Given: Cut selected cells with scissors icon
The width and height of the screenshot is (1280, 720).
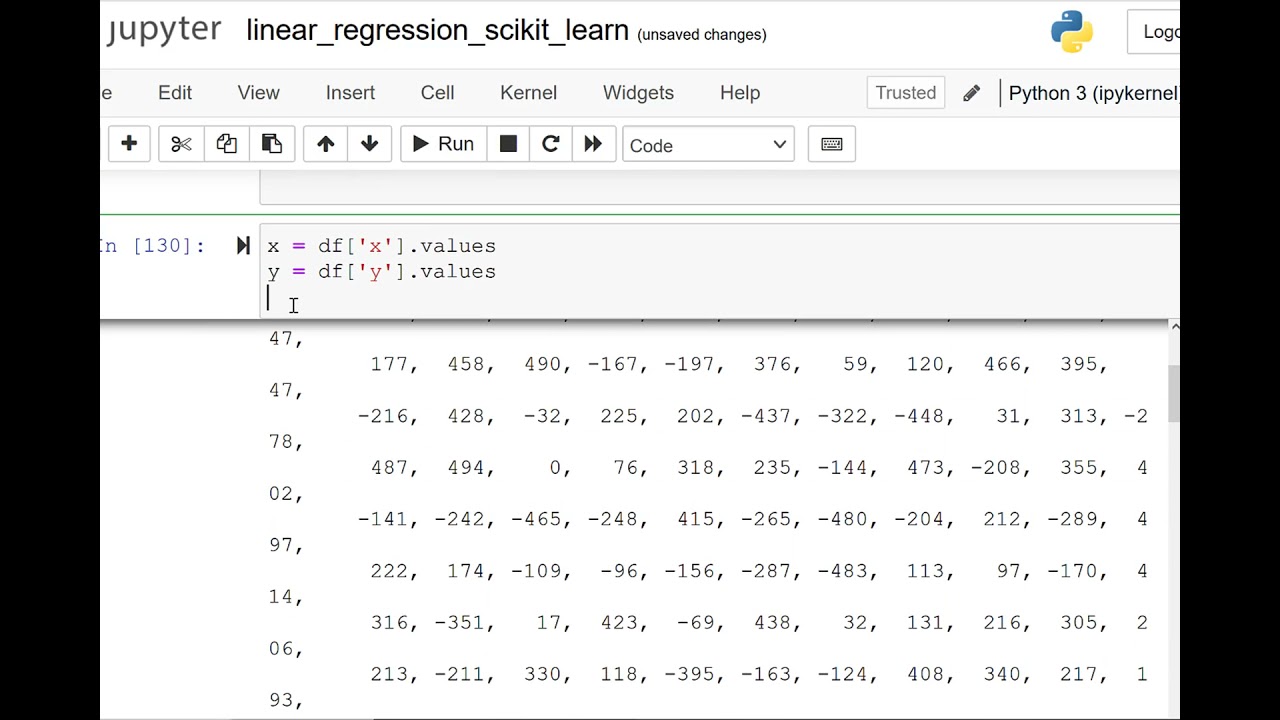Looking at the screenshot, I should 181,144.
